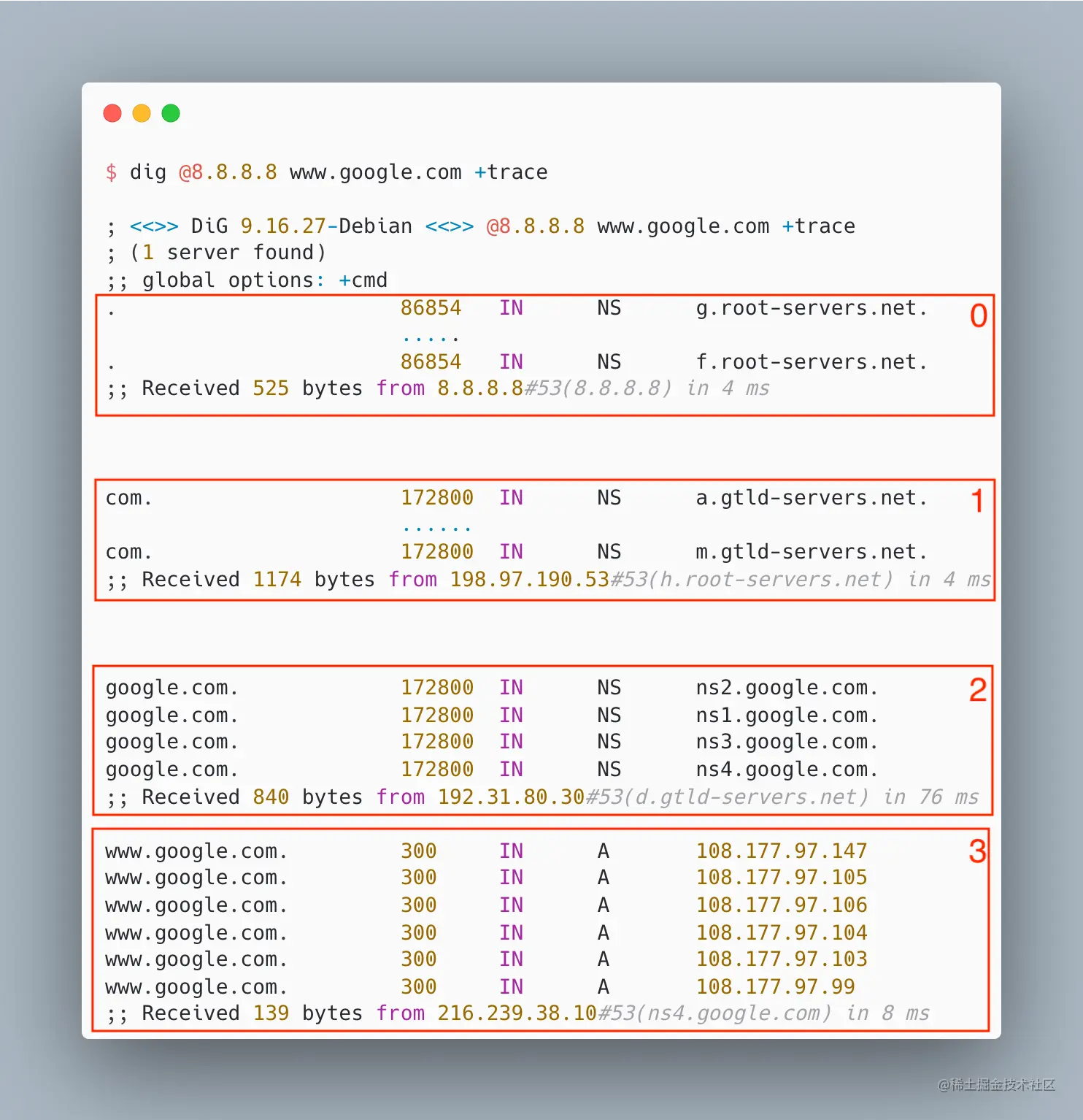The width and height of the screenshot is (1083, 1120).
Task: Click the red close traffic light
Action: [x=112, y=113]
